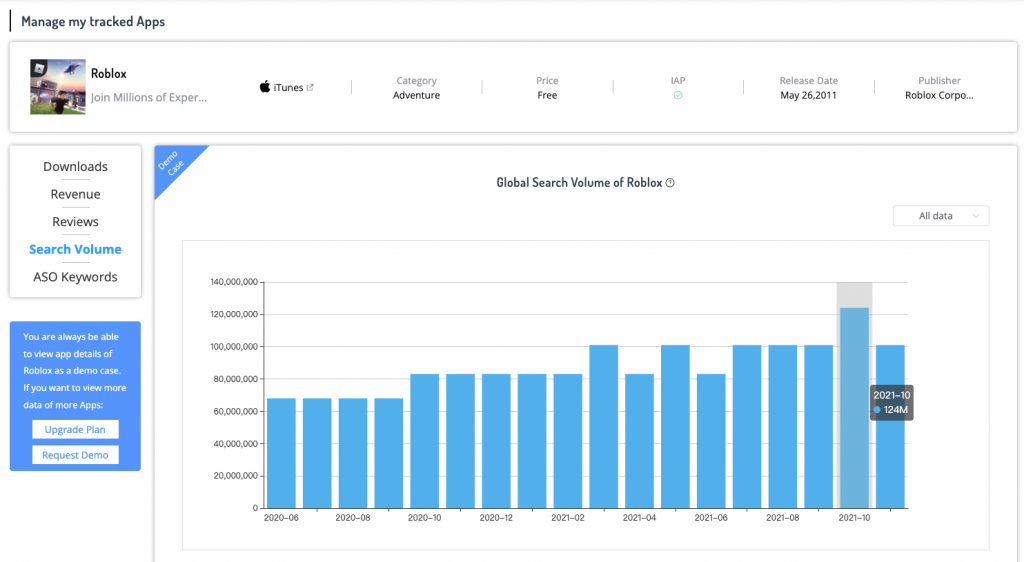
Task: Click the green IAP checkmark icon
Action: pyautogui.click(x=678, y=96)
